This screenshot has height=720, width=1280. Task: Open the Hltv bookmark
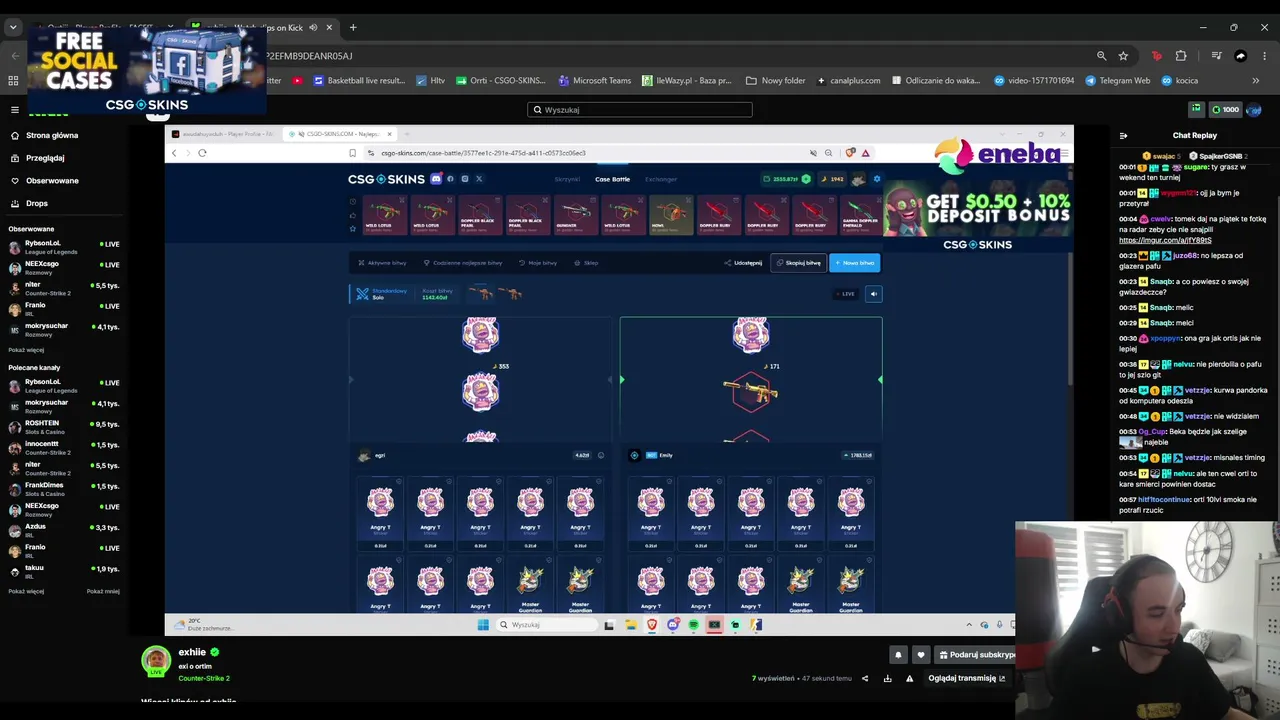430,80
